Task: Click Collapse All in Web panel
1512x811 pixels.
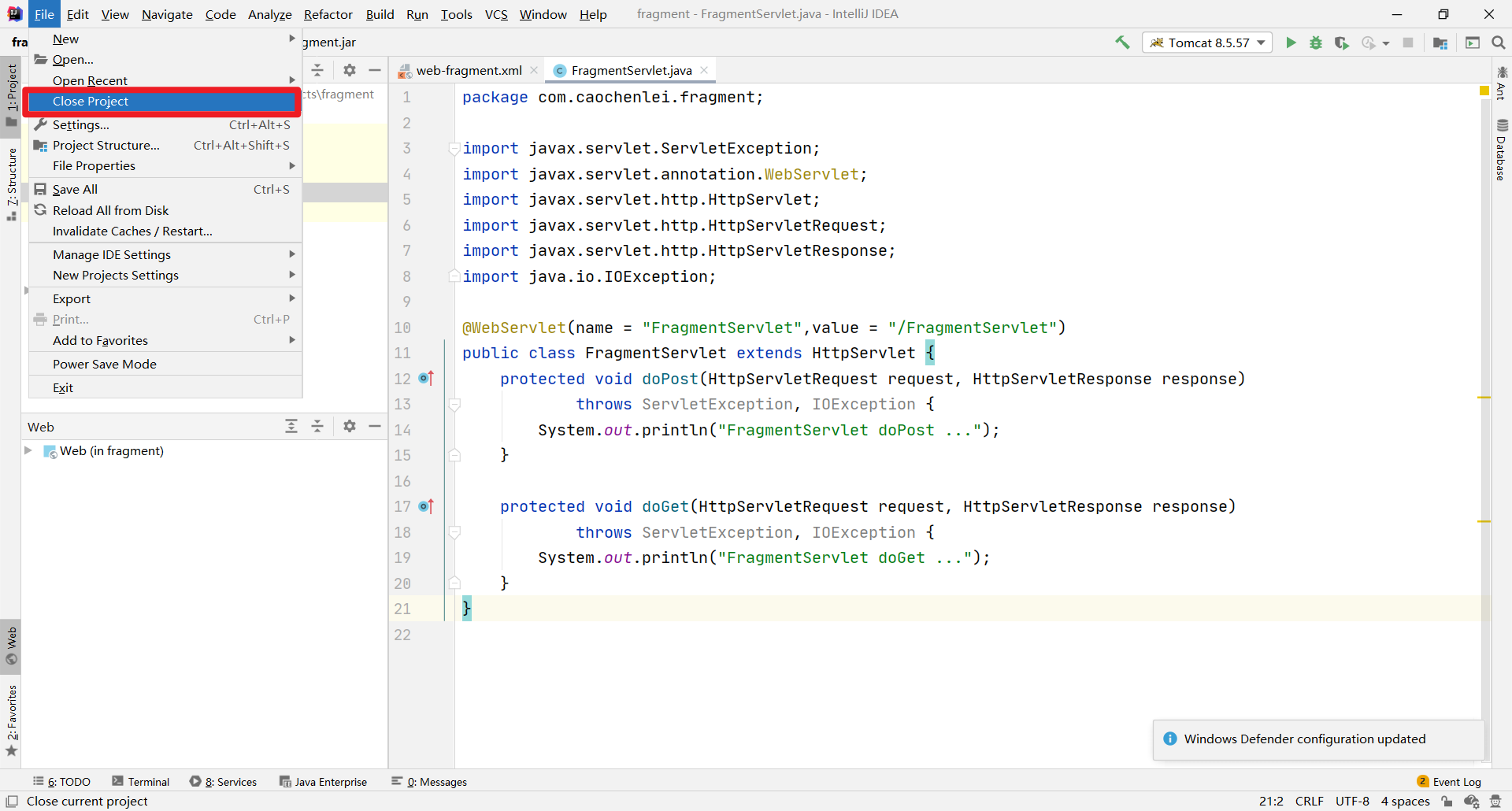Action: (317, 426)
